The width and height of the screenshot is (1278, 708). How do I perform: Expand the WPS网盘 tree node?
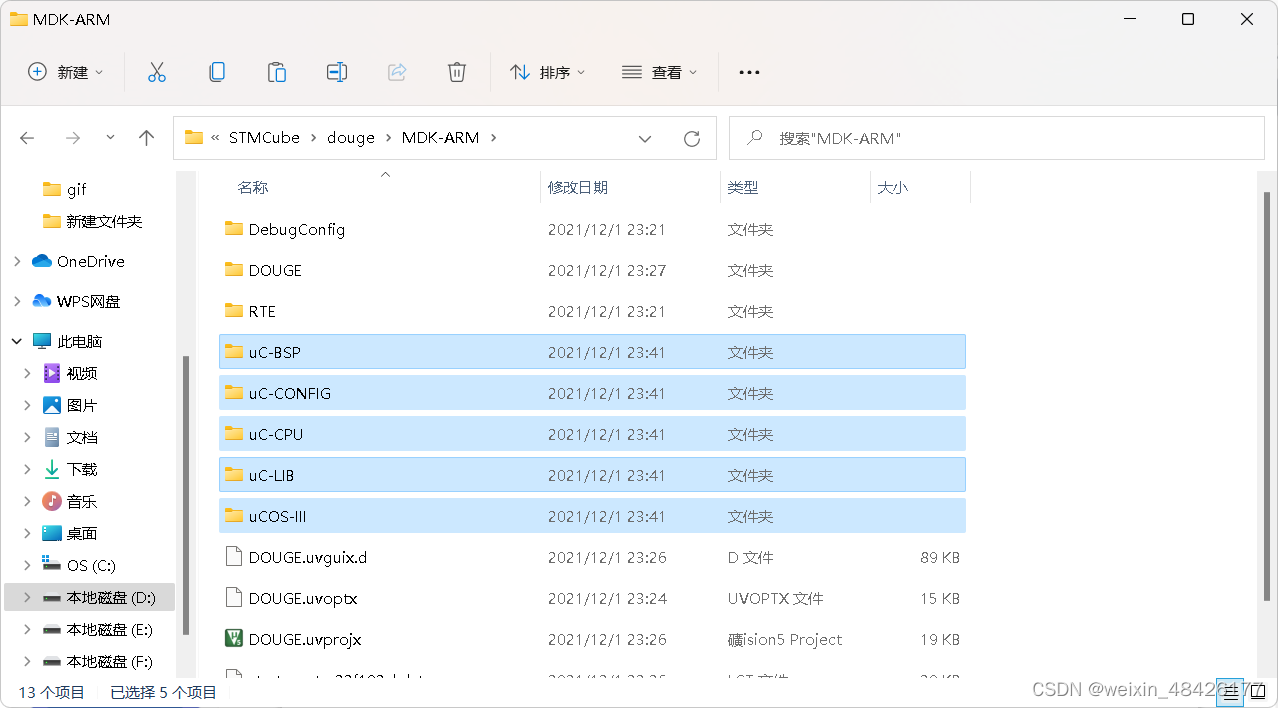(17, 301)
